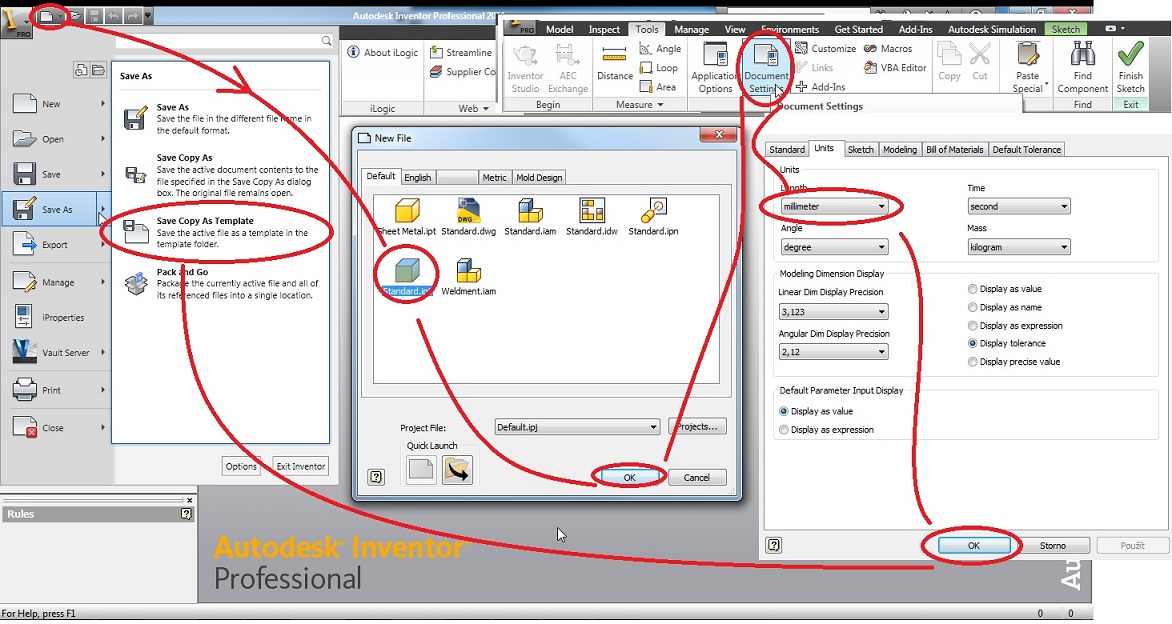Select 'Display precise value' radio button
This screenshot has height=624, width=1172.
[972, 362]
